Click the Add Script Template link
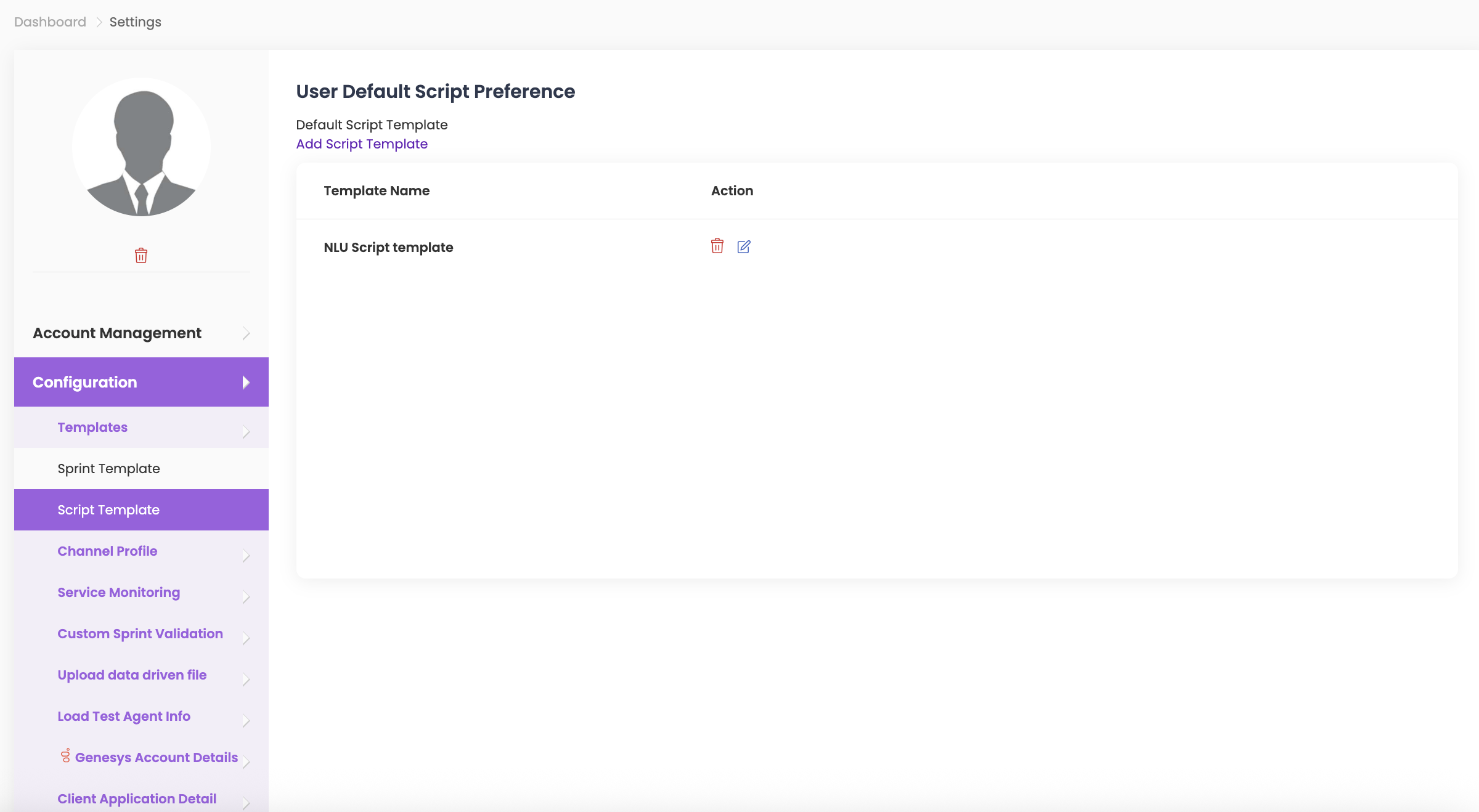The height and width of the screenshot is (812, 1479). click(x=362, y=144)
